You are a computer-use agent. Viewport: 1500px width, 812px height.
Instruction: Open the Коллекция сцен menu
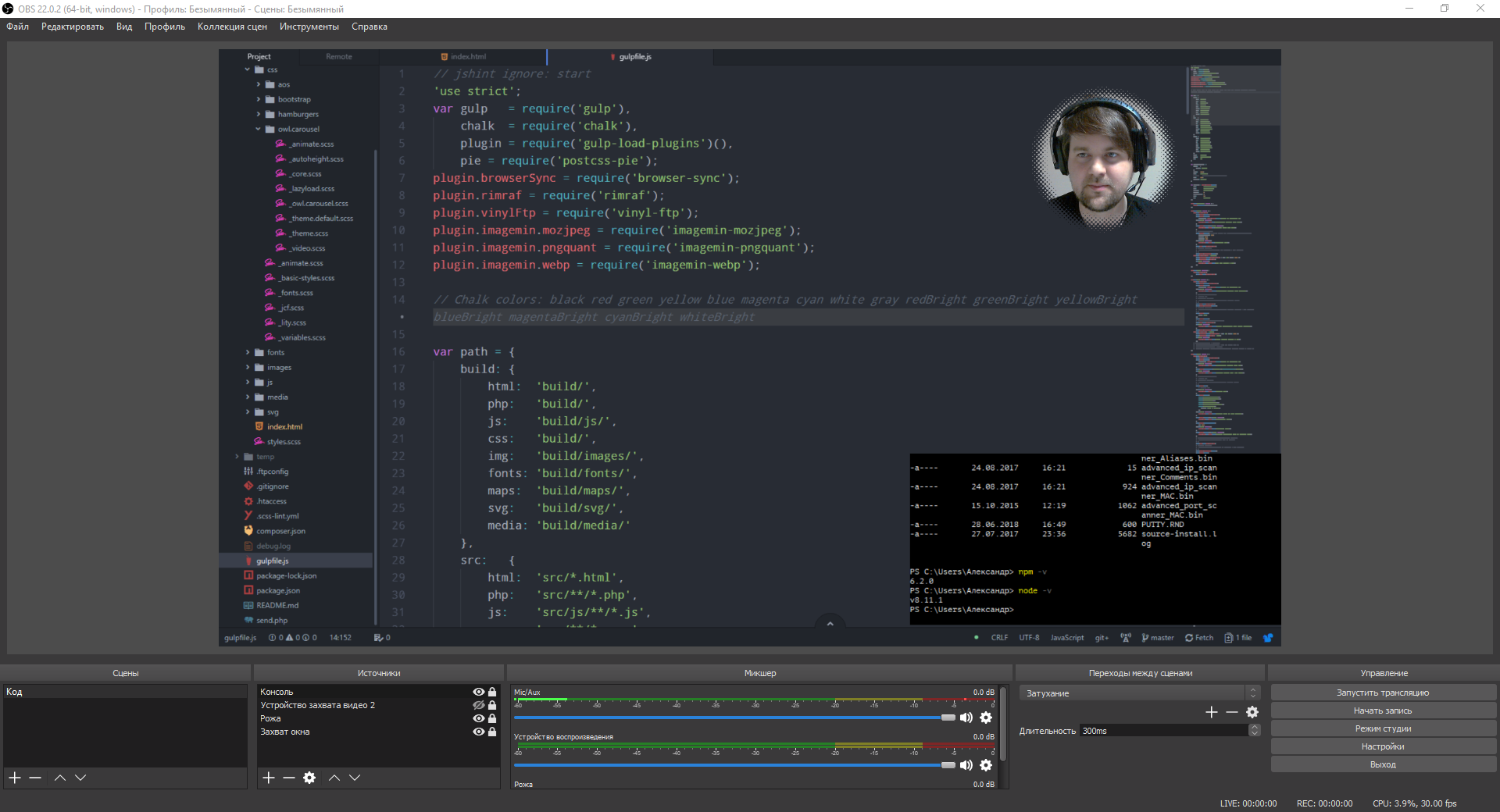(232, 27)
